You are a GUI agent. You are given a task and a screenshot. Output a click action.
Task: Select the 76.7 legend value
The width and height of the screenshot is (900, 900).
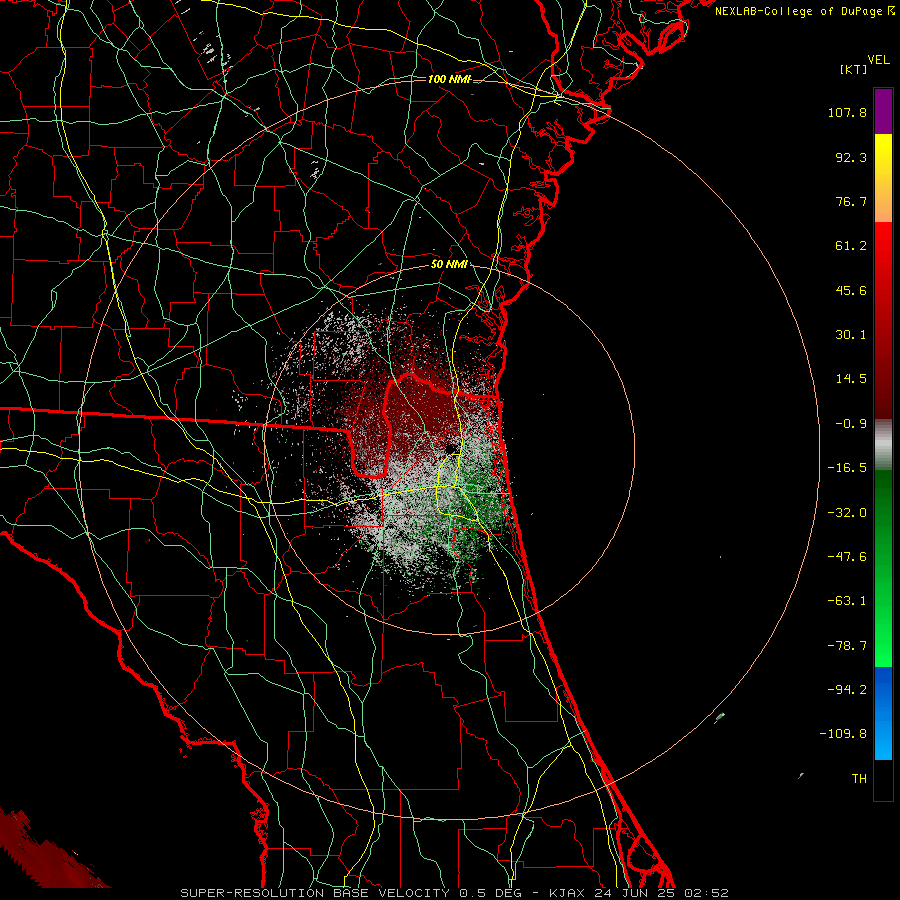pyautogui.click(x=851, y=201)
